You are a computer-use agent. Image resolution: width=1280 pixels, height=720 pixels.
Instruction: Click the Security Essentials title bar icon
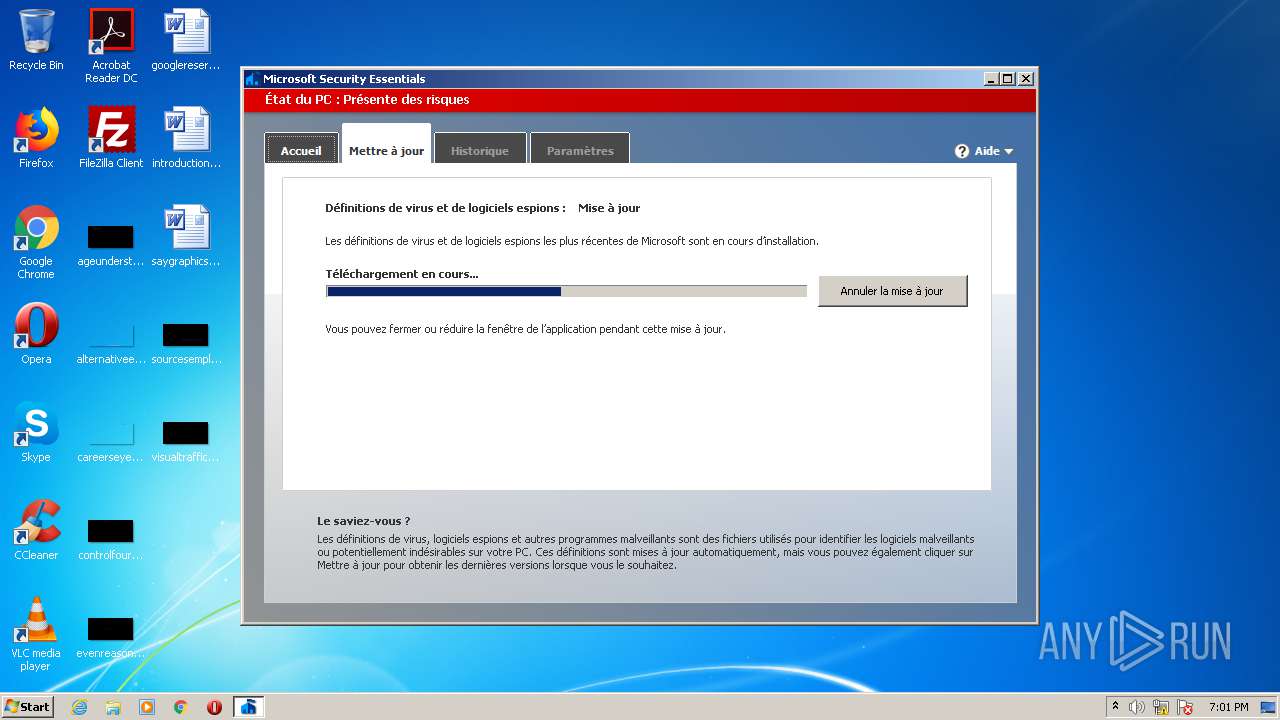252,79
